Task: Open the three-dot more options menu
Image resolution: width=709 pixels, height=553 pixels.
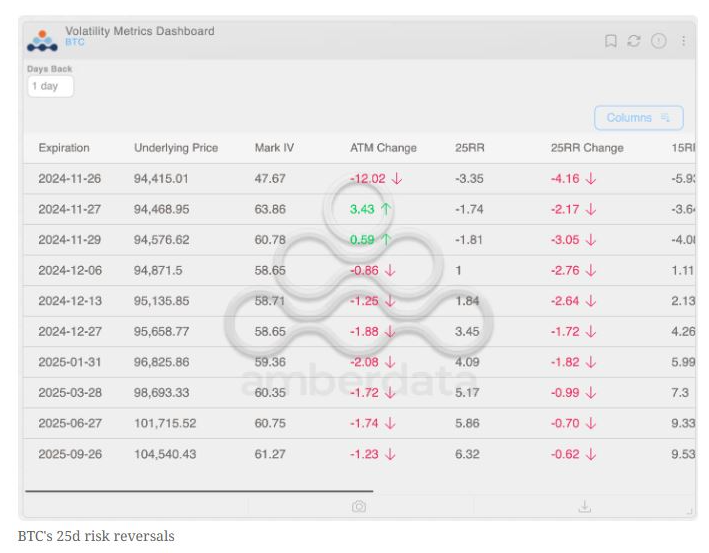Action: click(x=684, y=41)
